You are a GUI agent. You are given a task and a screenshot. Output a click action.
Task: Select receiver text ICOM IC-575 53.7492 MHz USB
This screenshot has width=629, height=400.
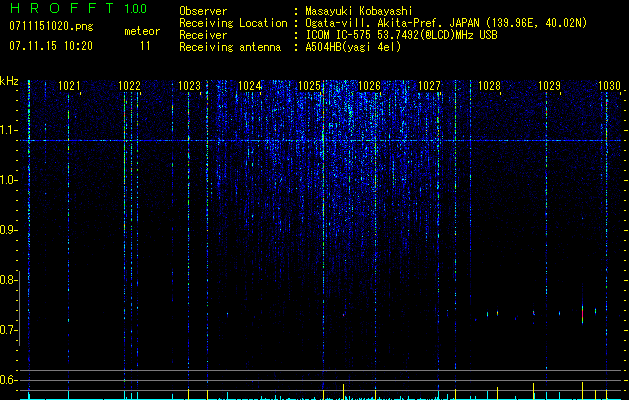401,35
